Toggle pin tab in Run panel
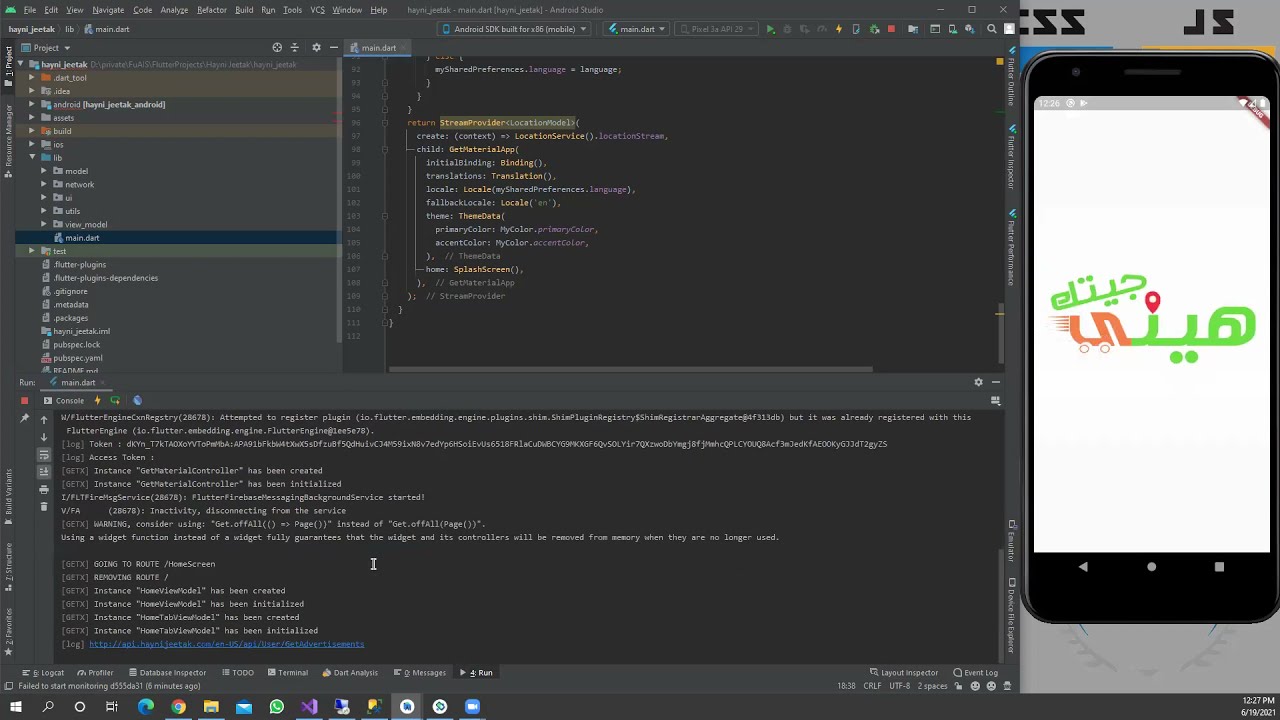Viewport: 1280px width, 720px height. point(24,418)
